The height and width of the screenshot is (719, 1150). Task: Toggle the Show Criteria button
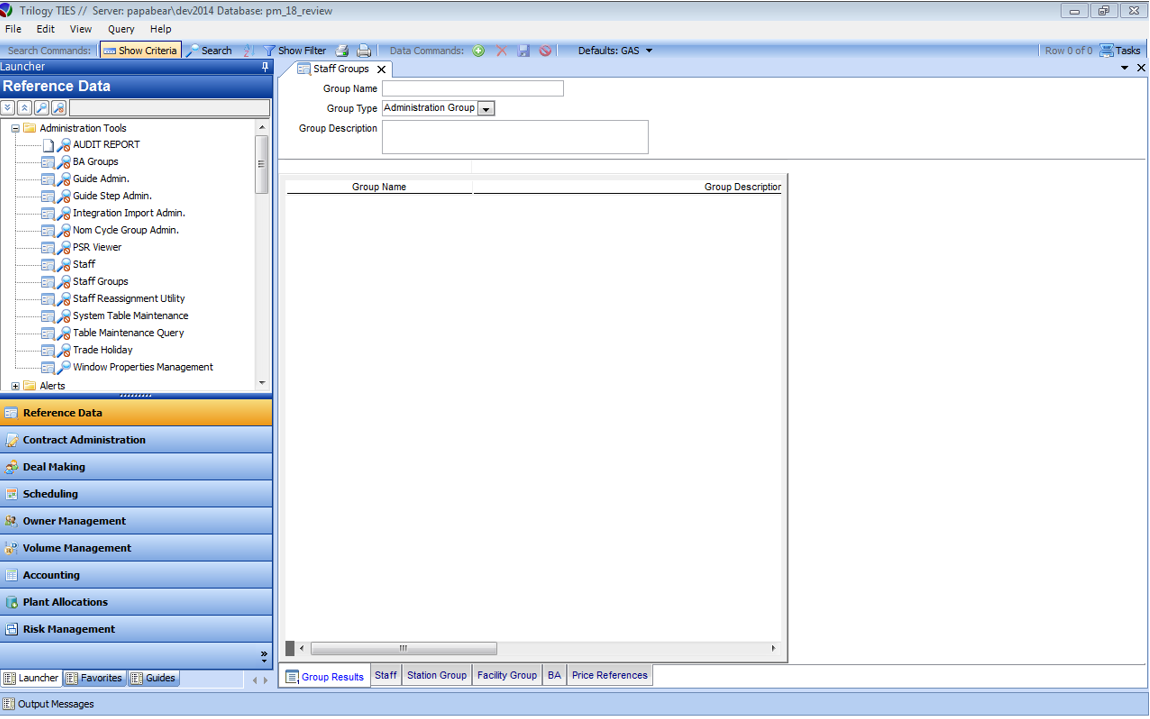pos(140,51)
